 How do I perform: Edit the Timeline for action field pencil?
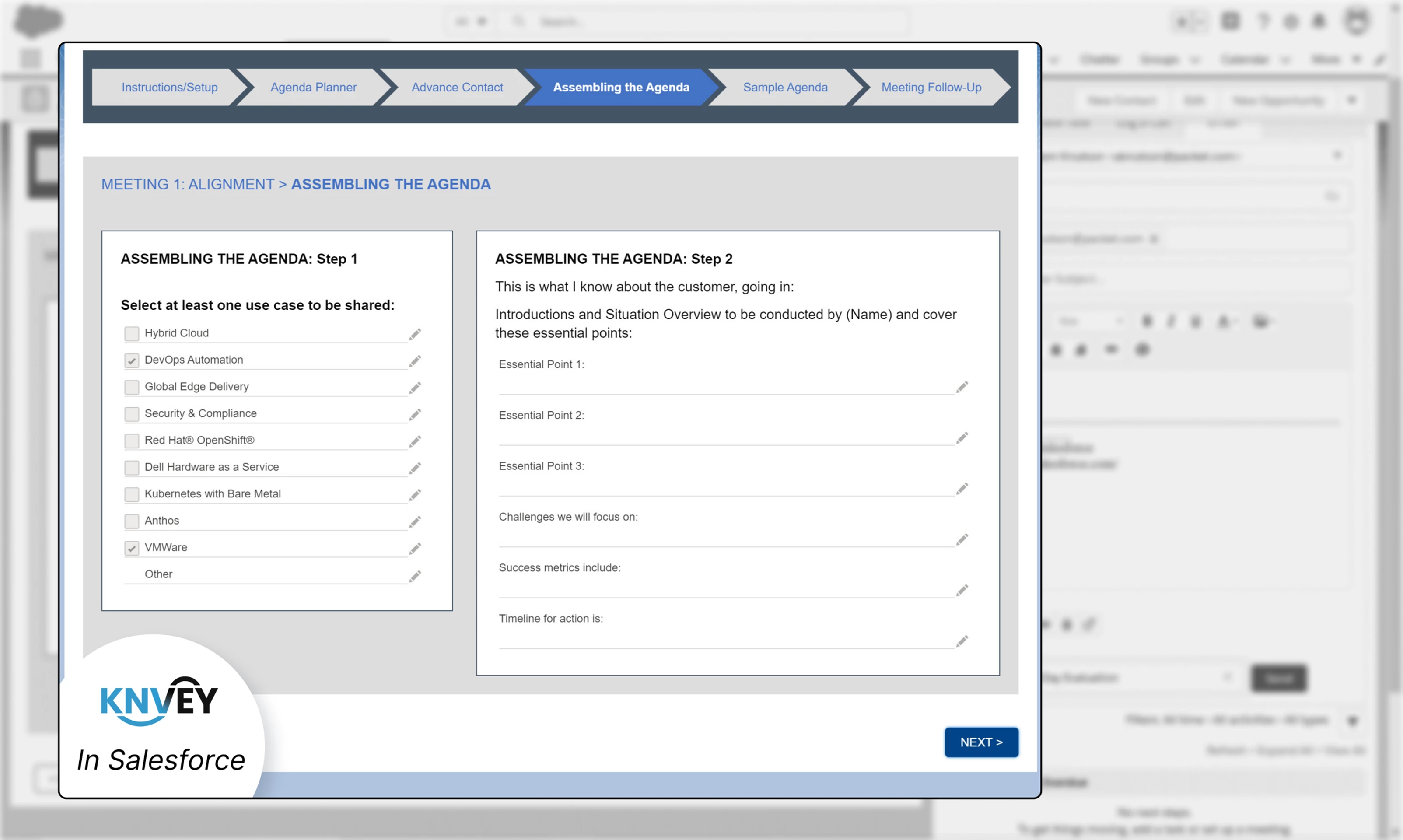(962, 641)
